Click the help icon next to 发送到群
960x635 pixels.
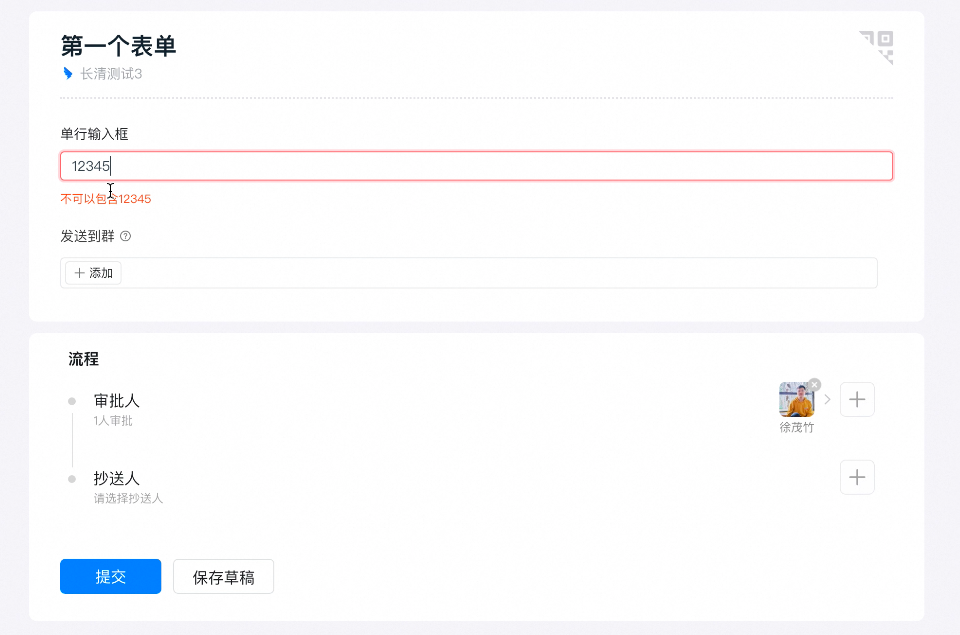[x=126, y=237]
